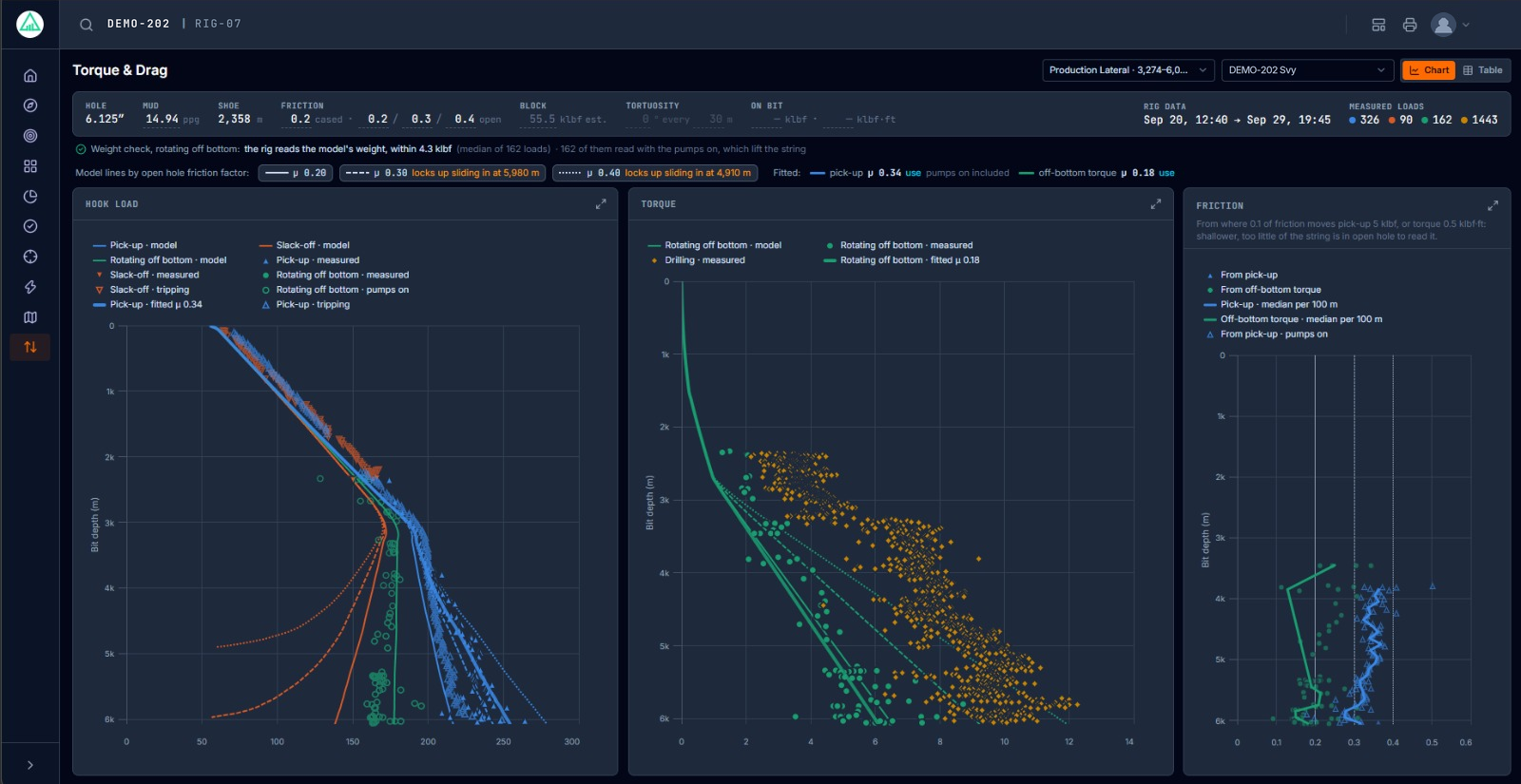Maximize the Torque chart panel

pos(1156,204)
